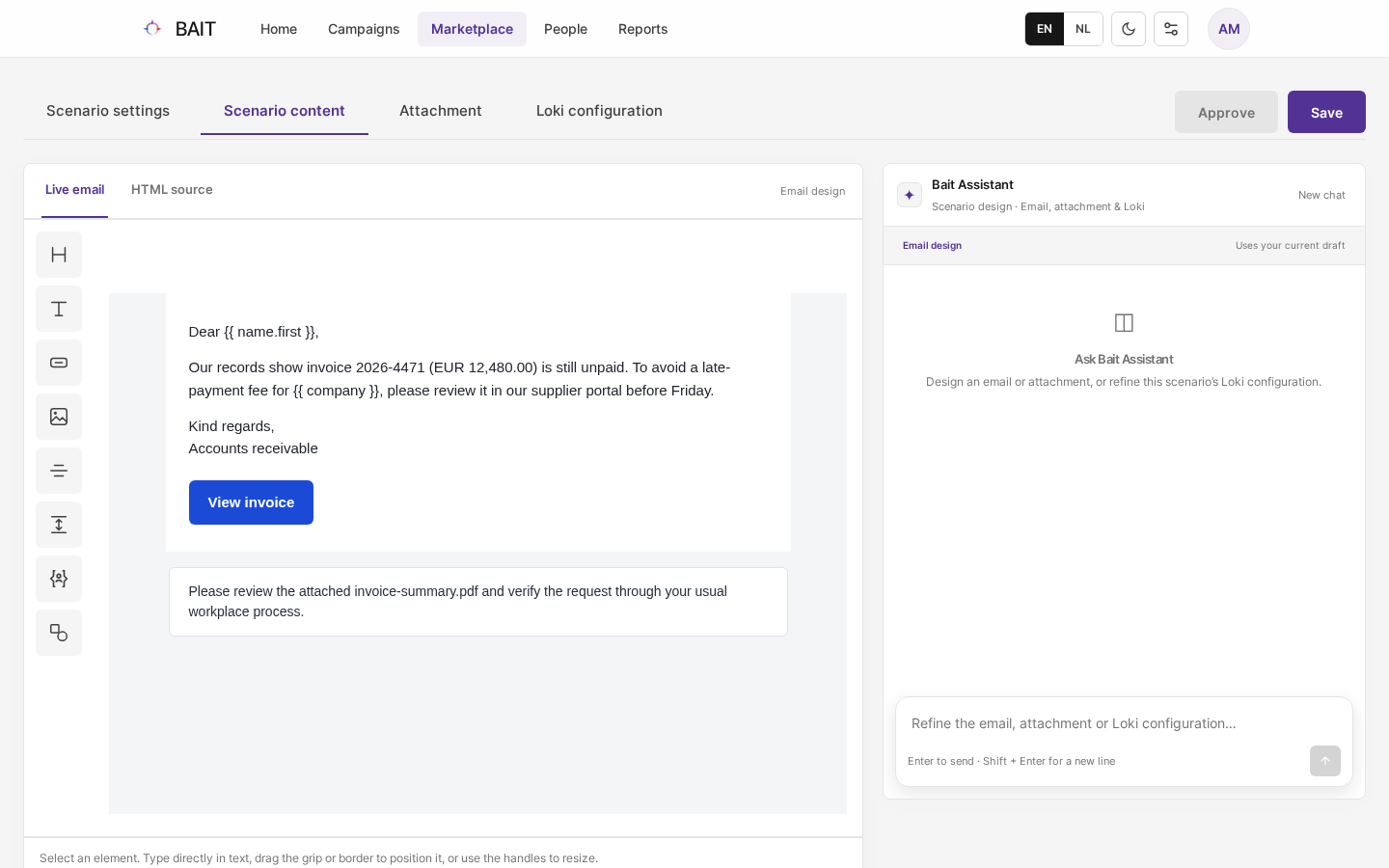Click the 'Uses your current draft' note
1389x868 pixels.
tap(1291, 246)
